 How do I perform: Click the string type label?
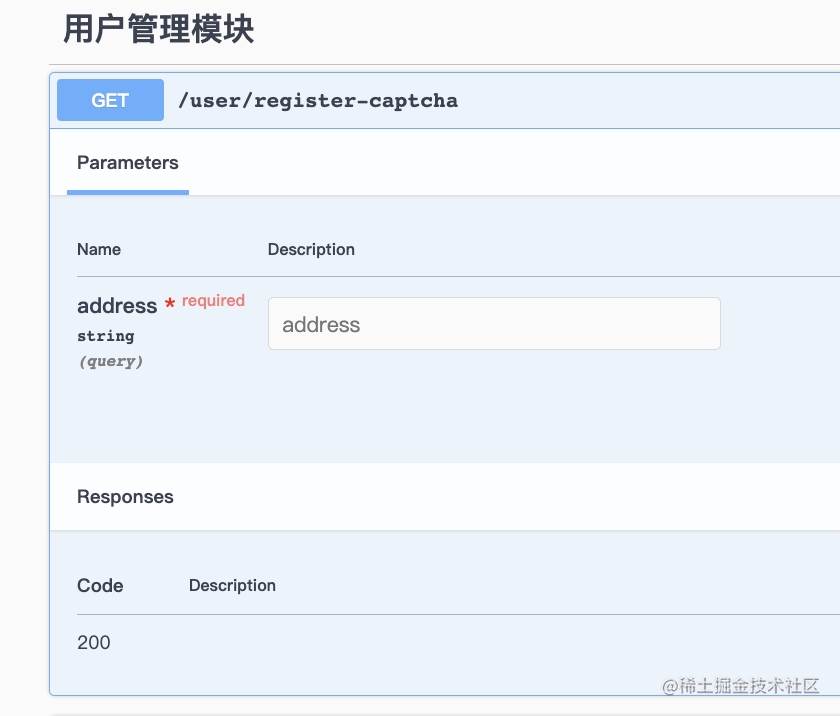tap(106, 336)
